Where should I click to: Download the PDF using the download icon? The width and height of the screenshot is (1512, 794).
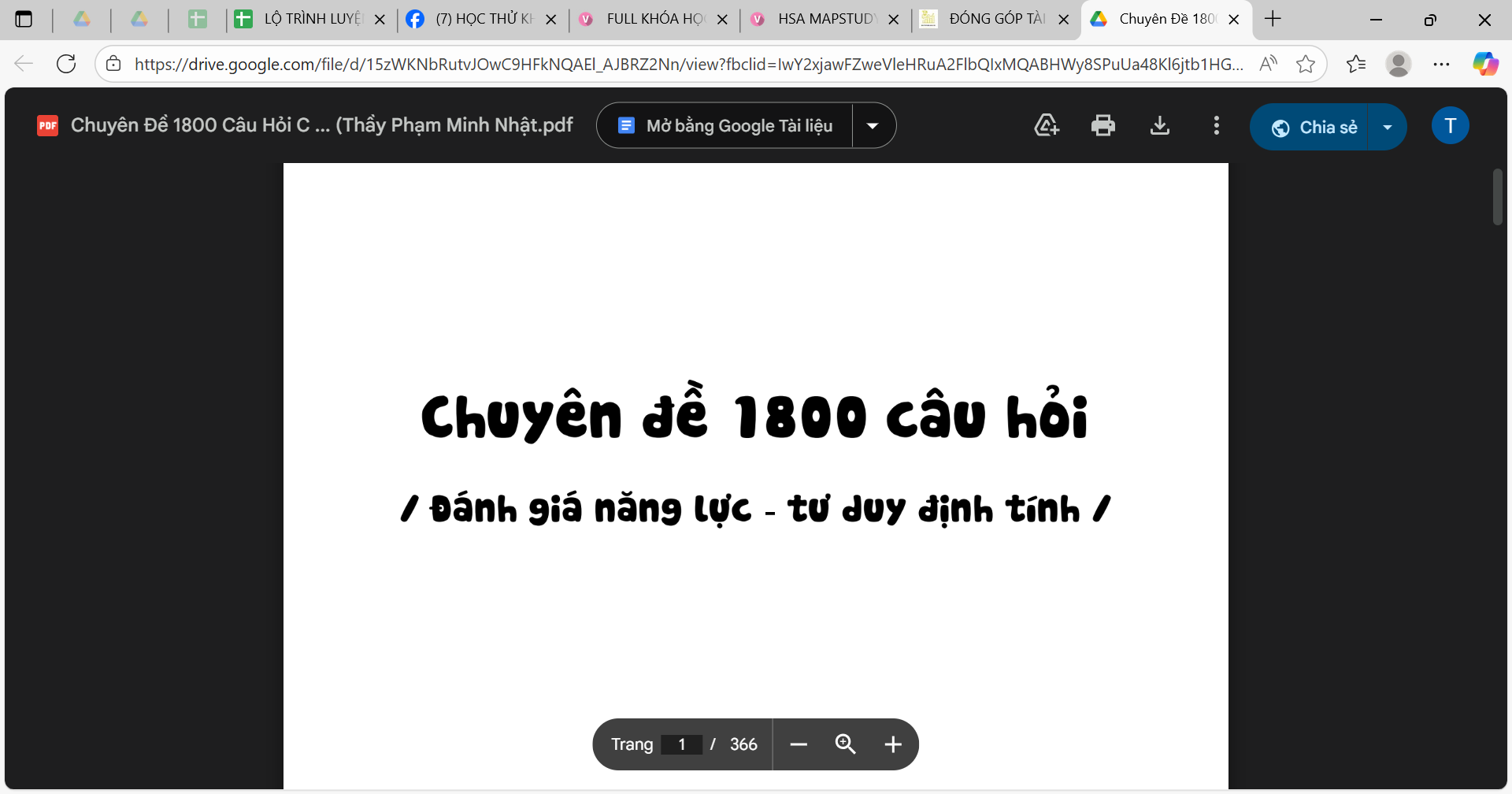(1159, 126)
